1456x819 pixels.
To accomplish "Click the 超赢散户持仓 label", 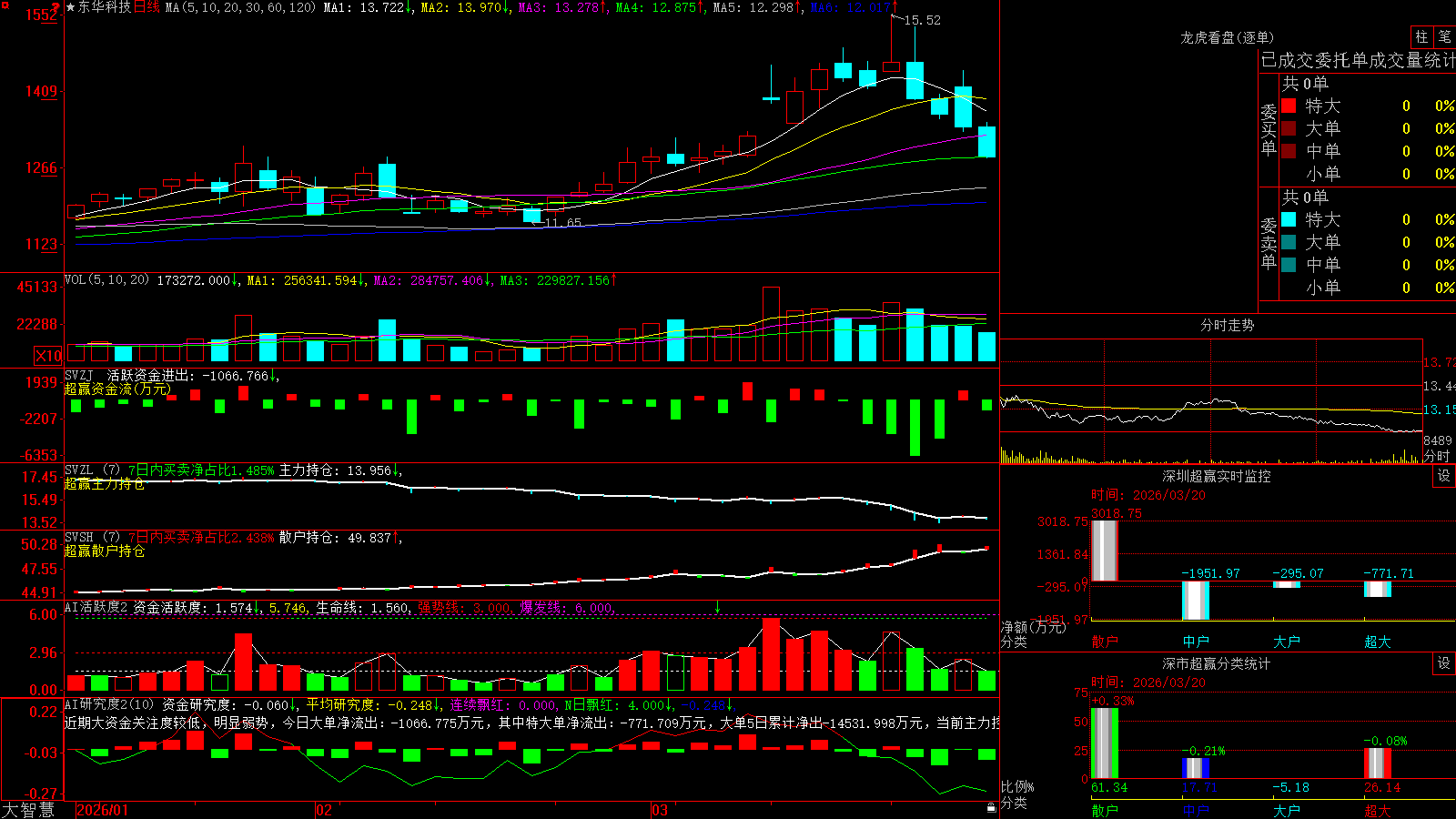I will [105, 551].
